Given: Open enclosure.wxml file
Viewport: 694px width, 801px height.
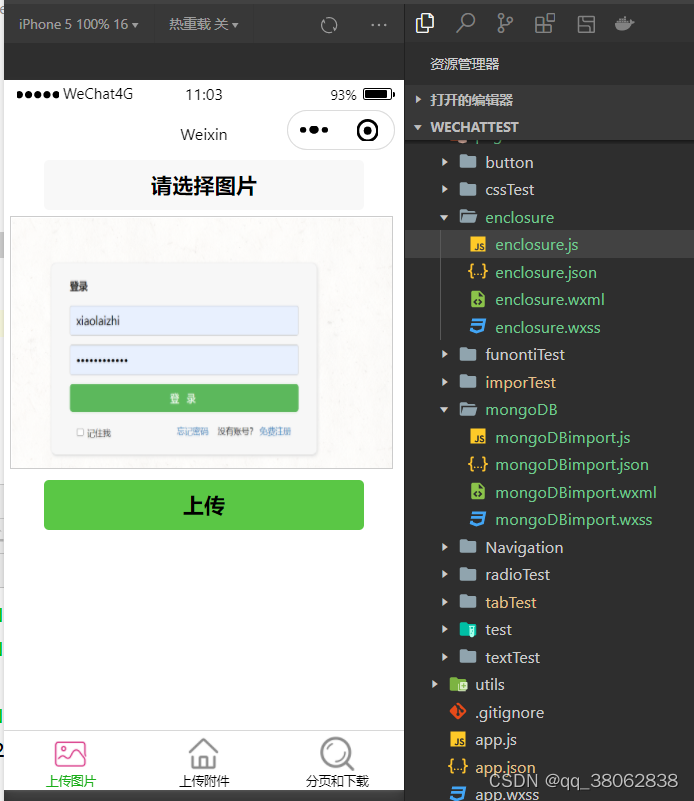Looking at the screenshot, I should pos(549,299).
